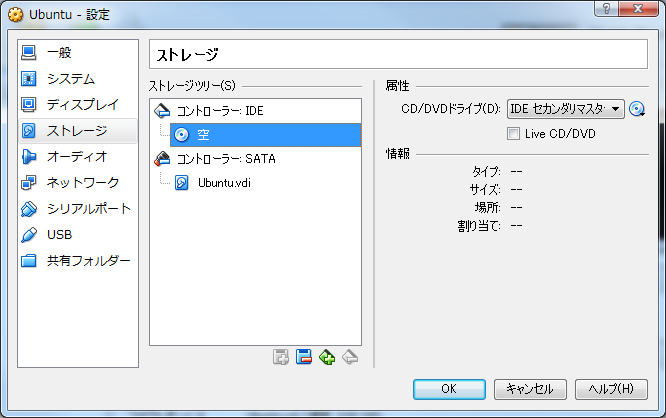Select シリアルポート (Serial Ports) category

tap(88, 209)
